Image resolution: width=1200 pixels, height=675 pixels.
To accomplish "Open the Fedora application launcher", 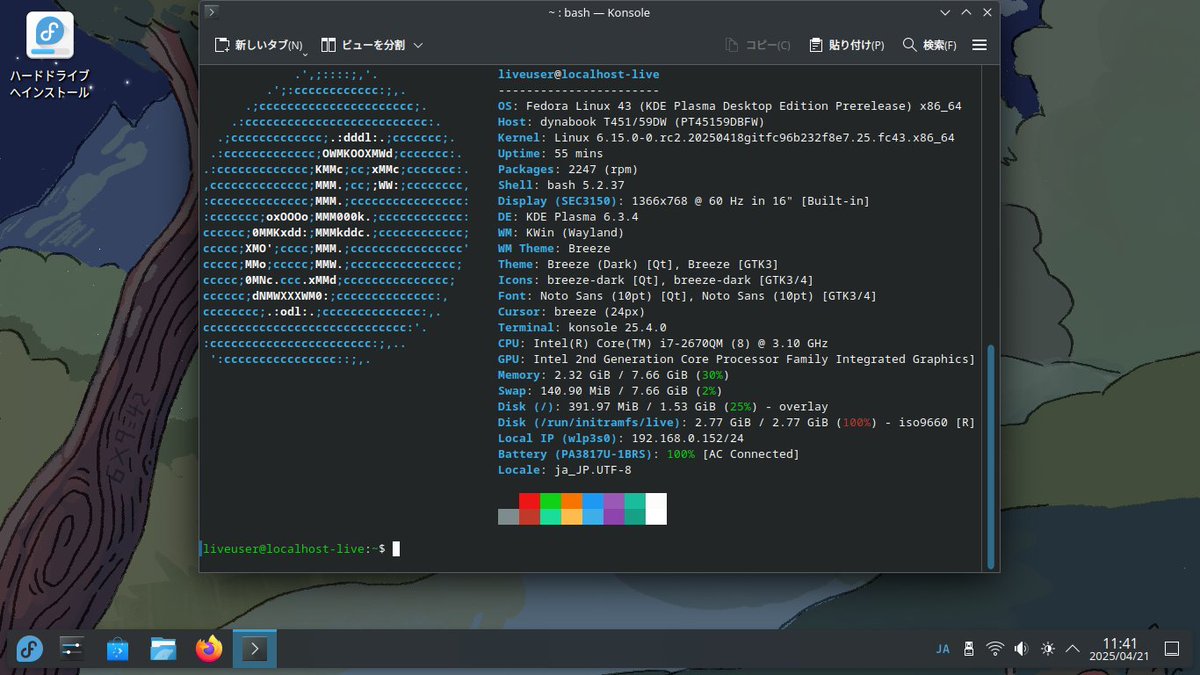I will (x=30, y=649).
